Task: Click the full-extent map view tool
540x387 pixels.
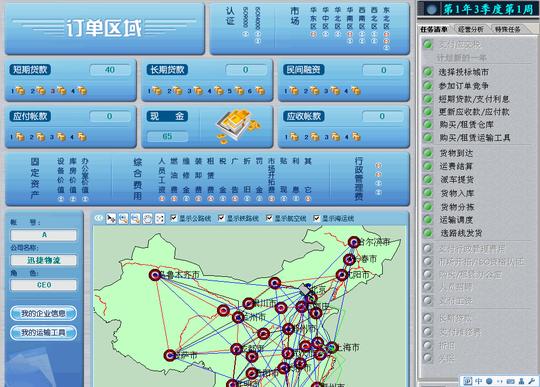Action: (160, 218)
